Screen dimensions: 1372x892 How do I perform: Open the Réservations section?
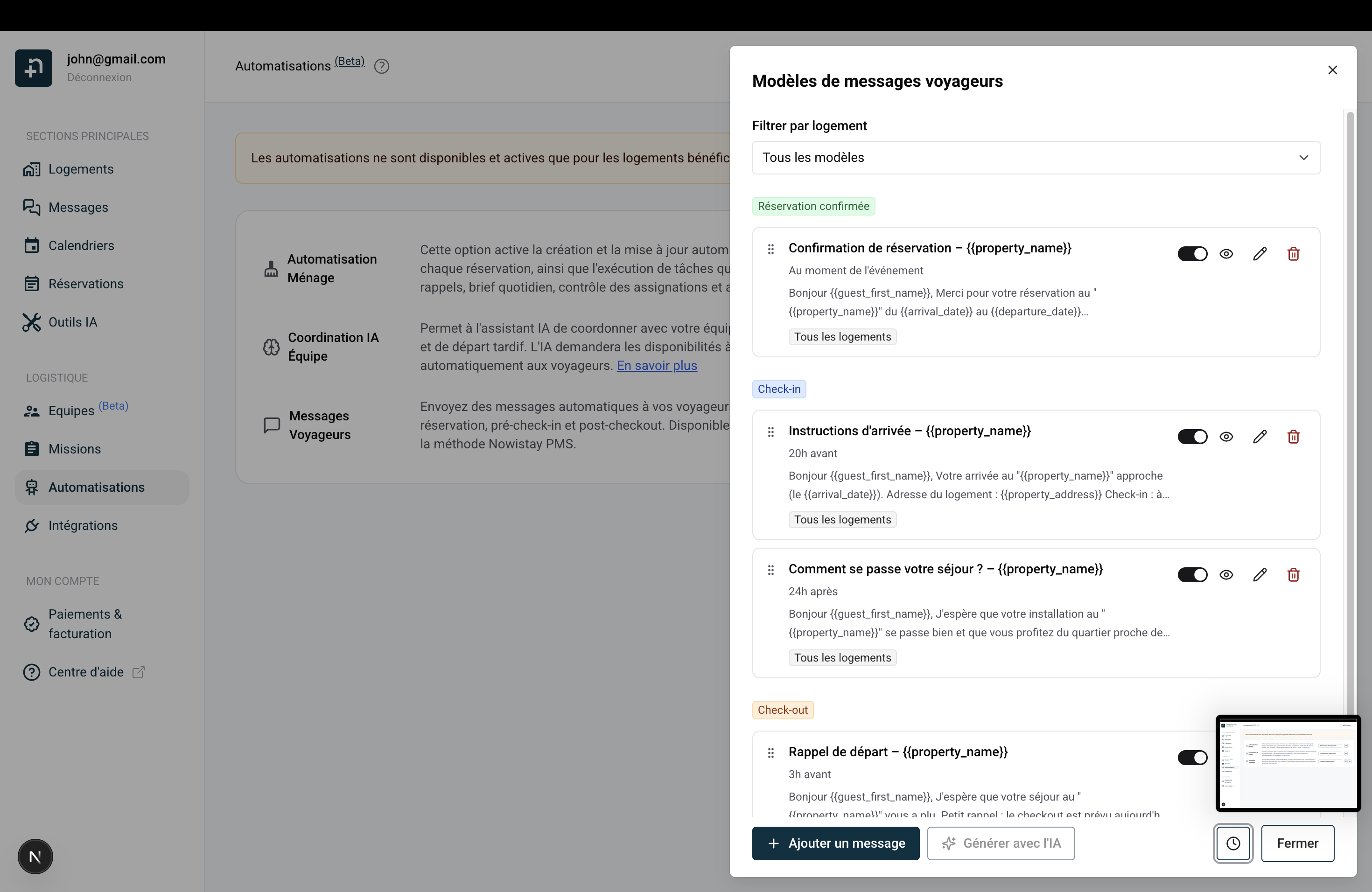coord(85,284)
